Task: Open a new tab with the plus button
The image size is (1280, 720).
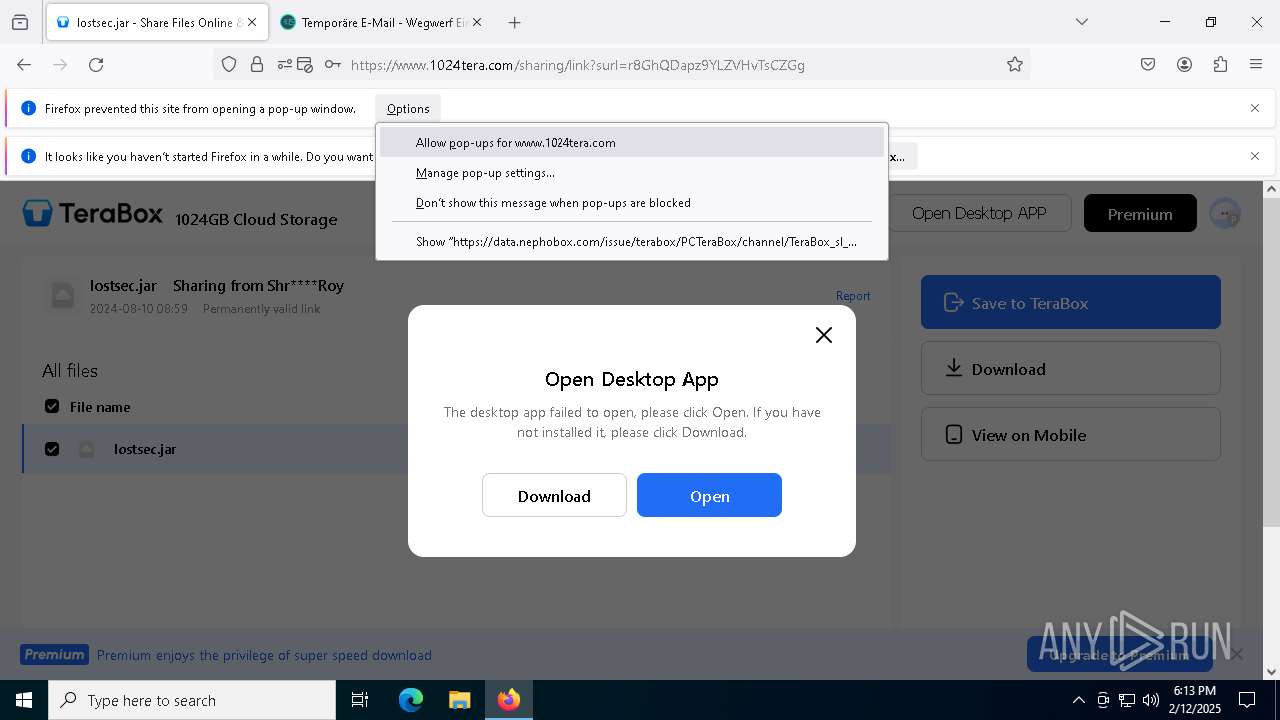Action: [514, 22]
